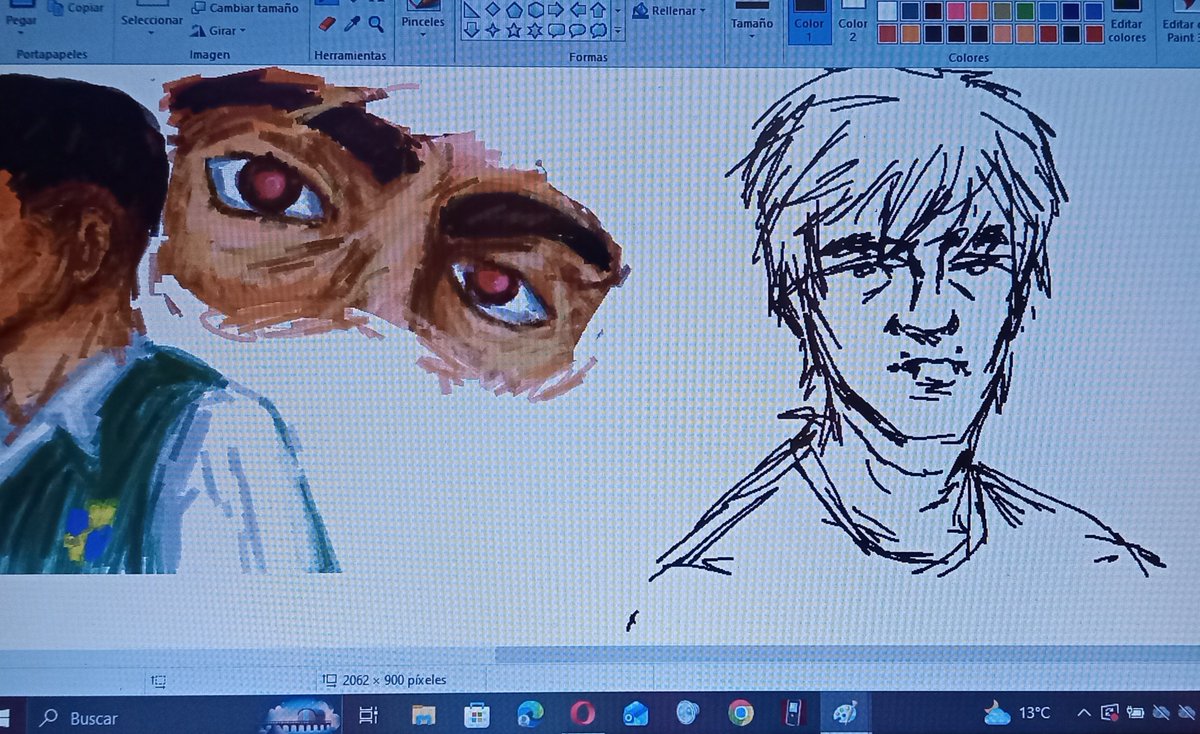Click Editar con Paint 3D
This screenshot has width=1200, height=734.
(x=1180, y=22)
